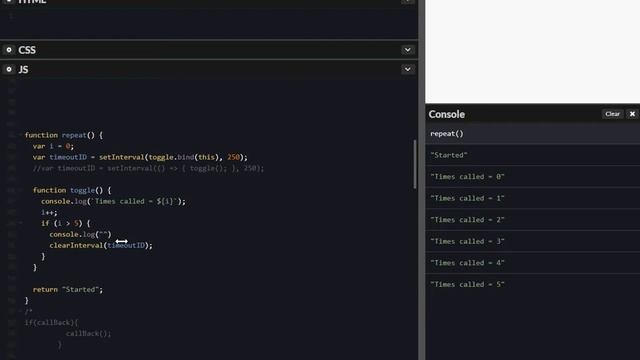
Task: Click "Times called = 4" console line
Action: tap(533, 263)
